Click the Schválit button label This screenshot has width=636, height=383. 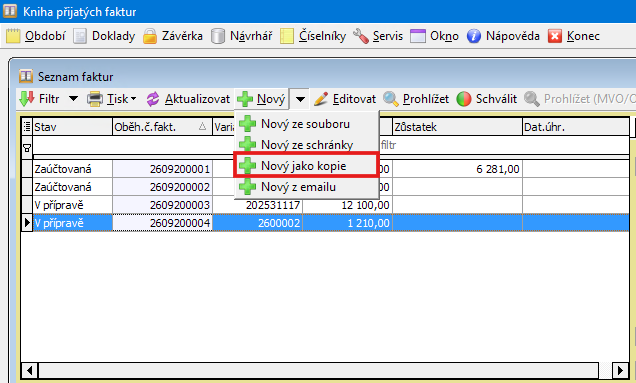[496, 99]
